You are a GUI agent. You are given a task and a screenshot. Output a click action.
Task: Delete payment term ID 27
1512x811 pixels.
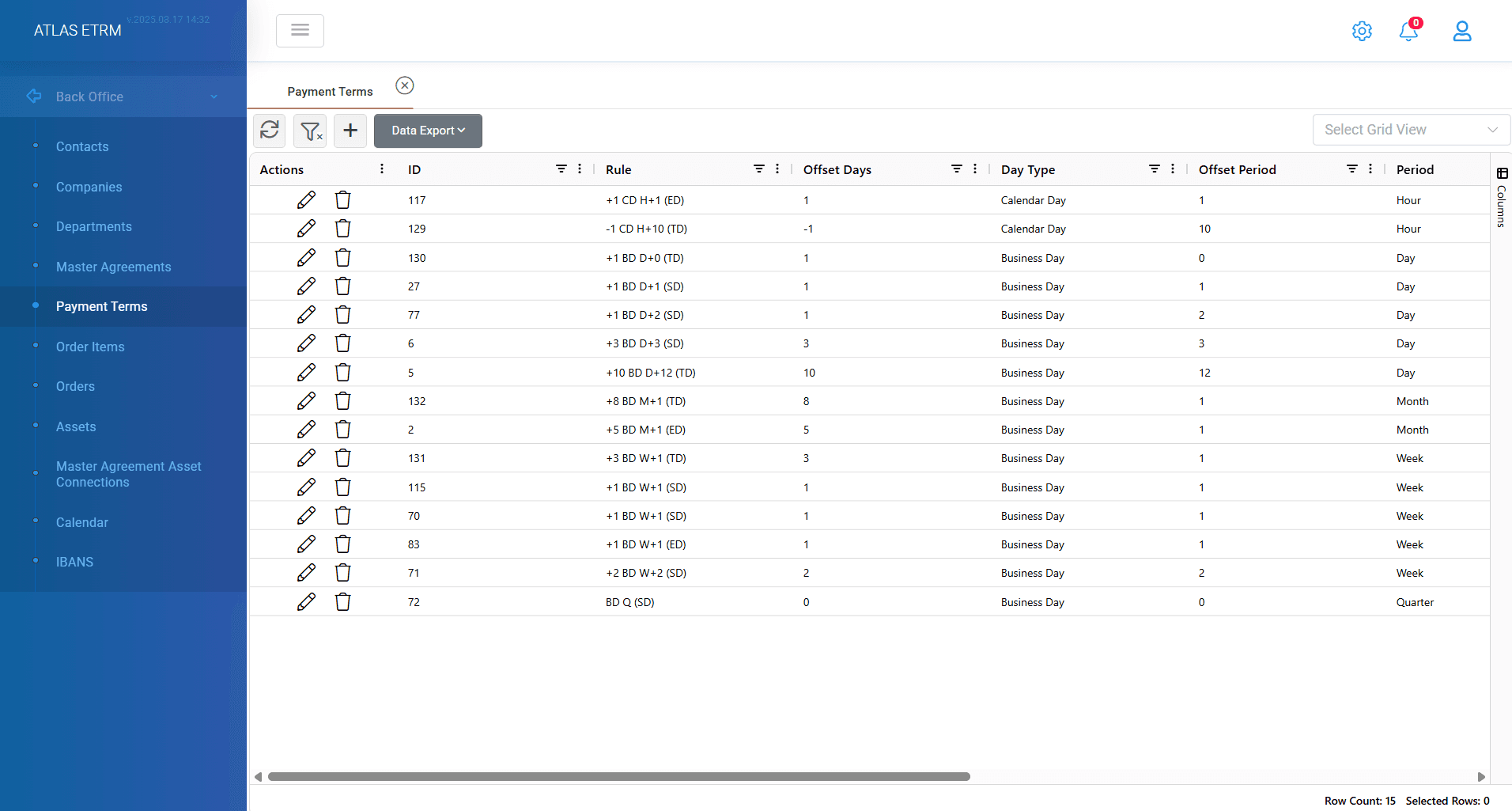click(342, 286)
